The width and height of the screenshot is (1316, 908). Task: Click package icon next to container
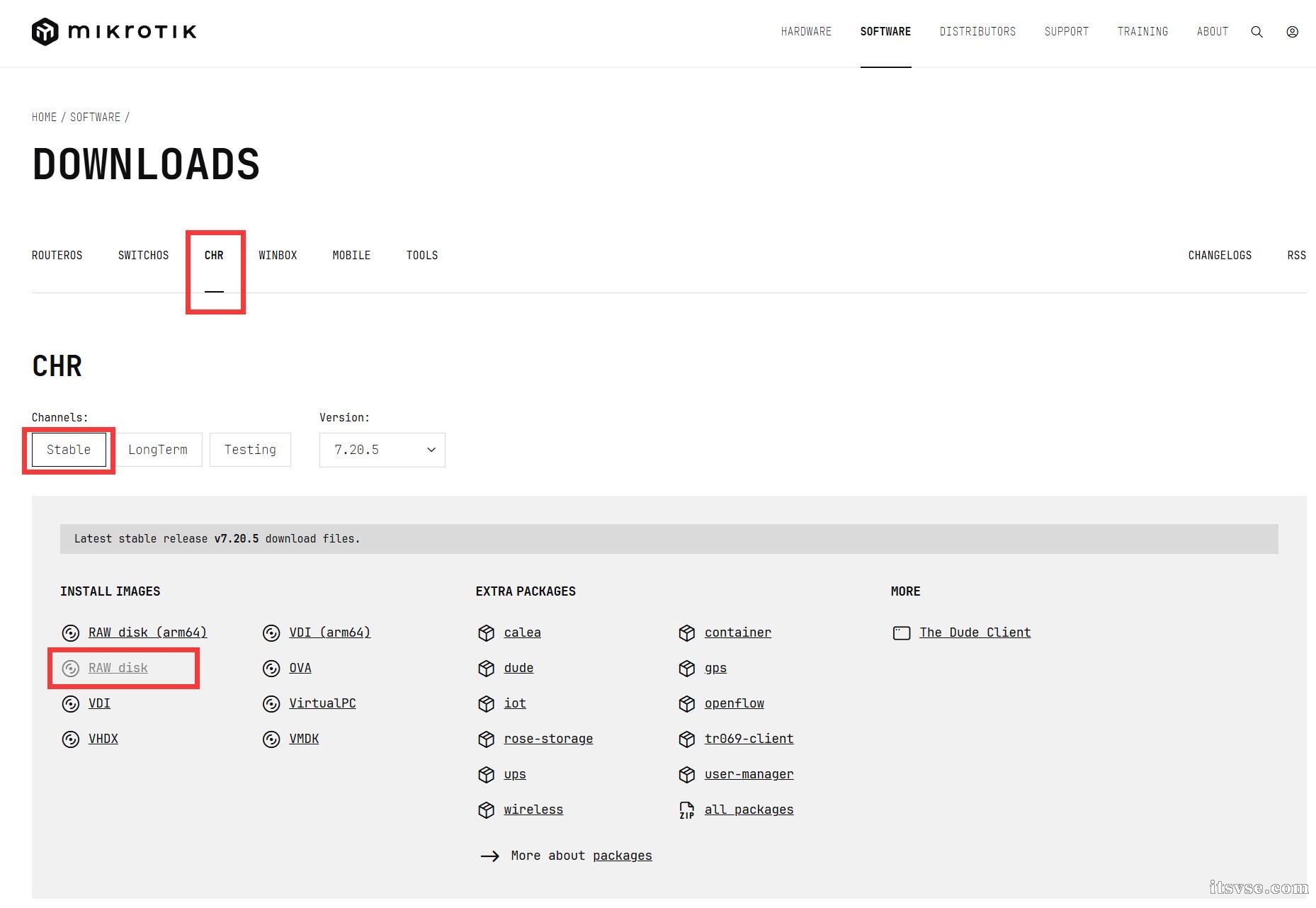click(686, 633)
